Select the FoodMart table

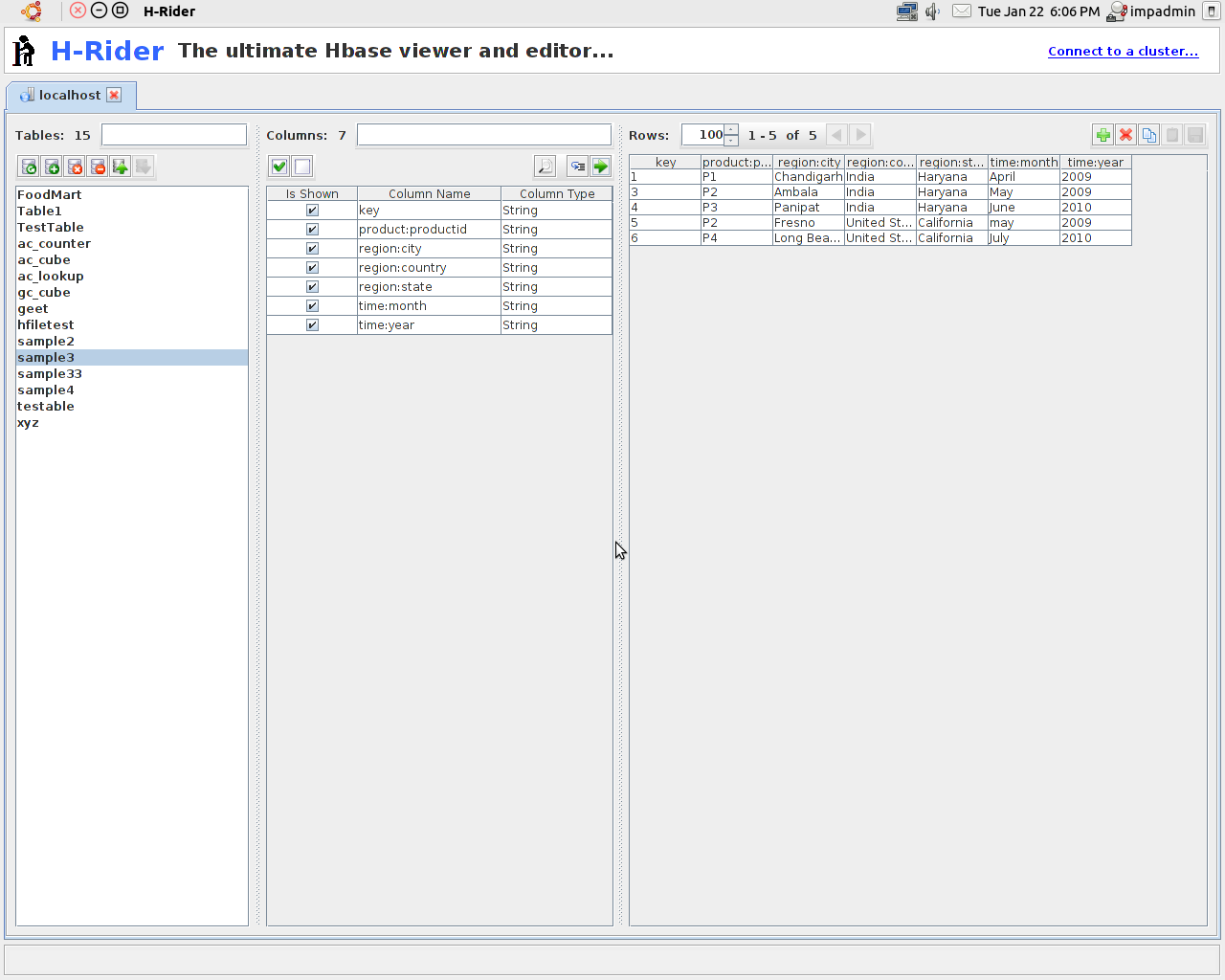pos(132,195)
